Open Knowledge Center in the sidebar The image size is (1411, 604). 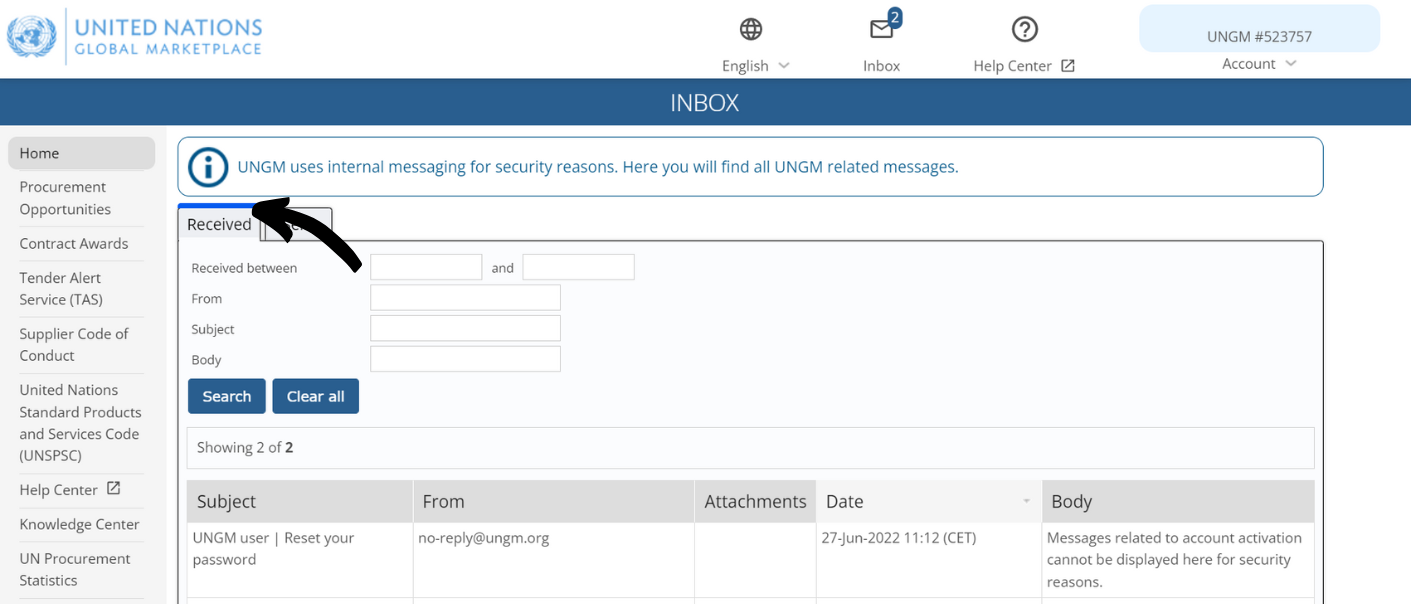click(x=79, y=524)
